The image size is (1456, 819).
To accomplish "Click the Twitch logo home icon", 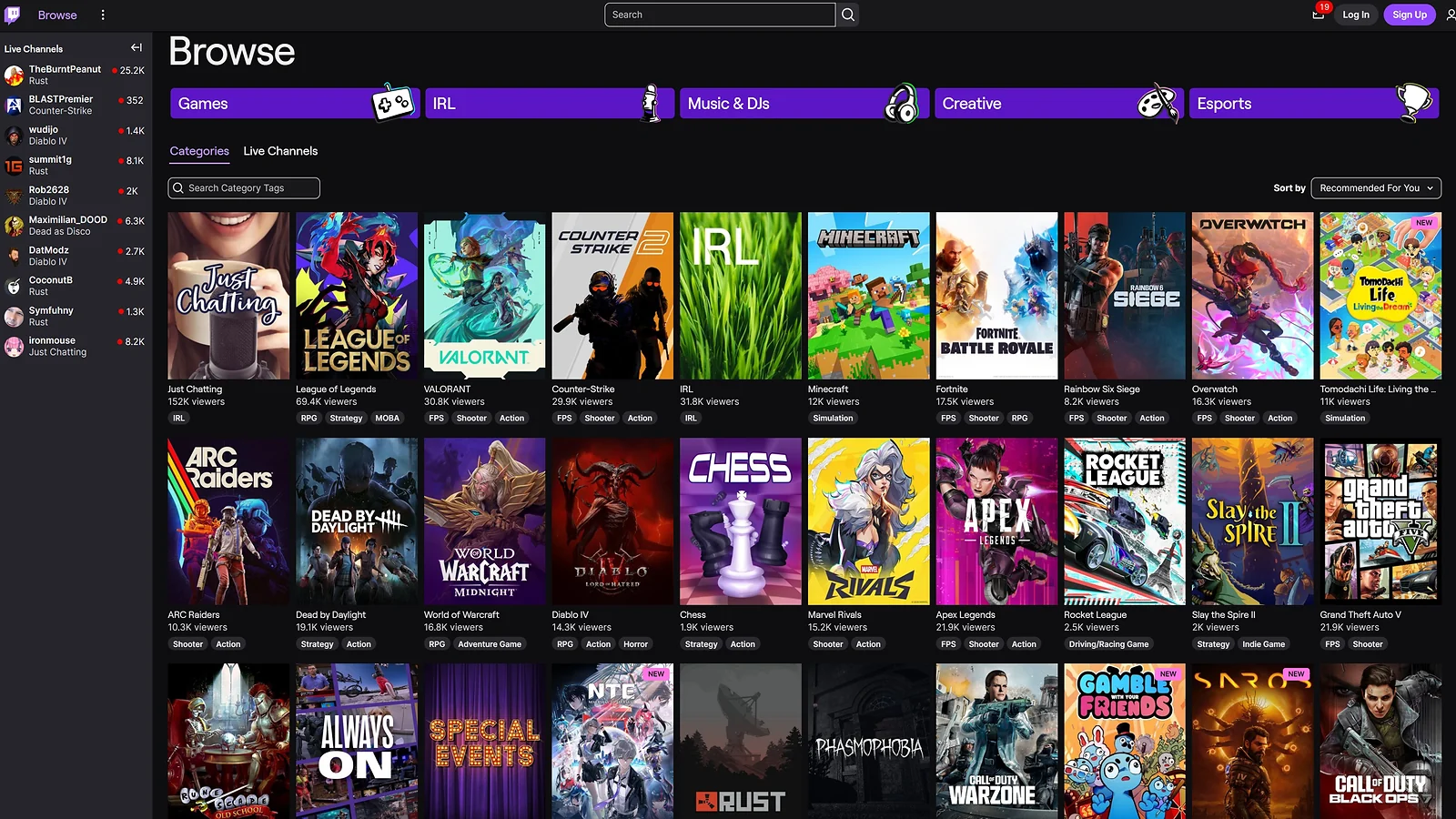I will [13, 15].
